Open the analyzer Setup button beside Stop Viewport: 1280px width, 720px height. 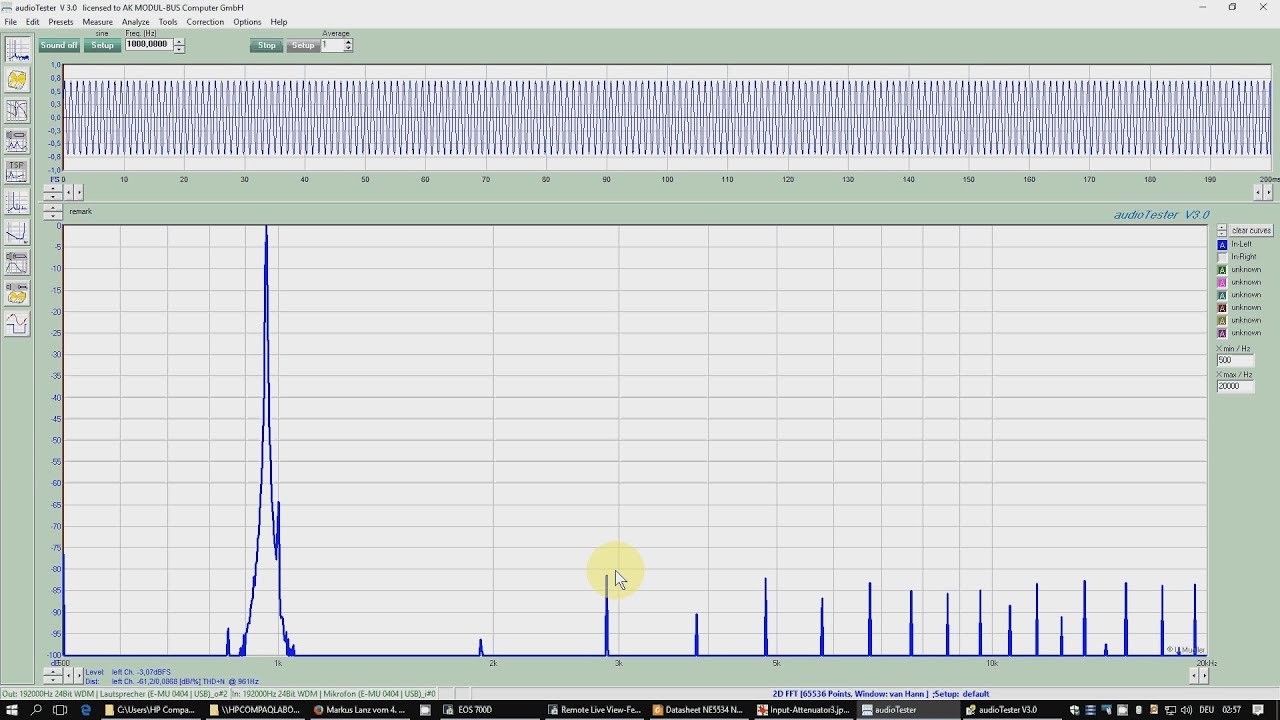coord(303,45)
